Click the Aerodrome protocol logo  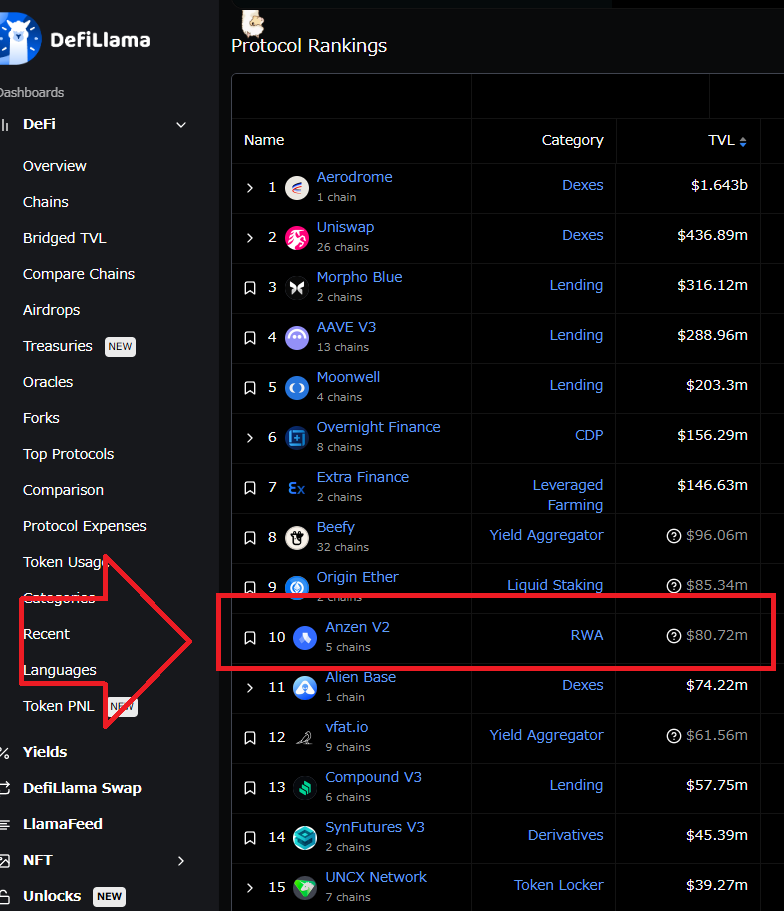(x=296, y=188)
